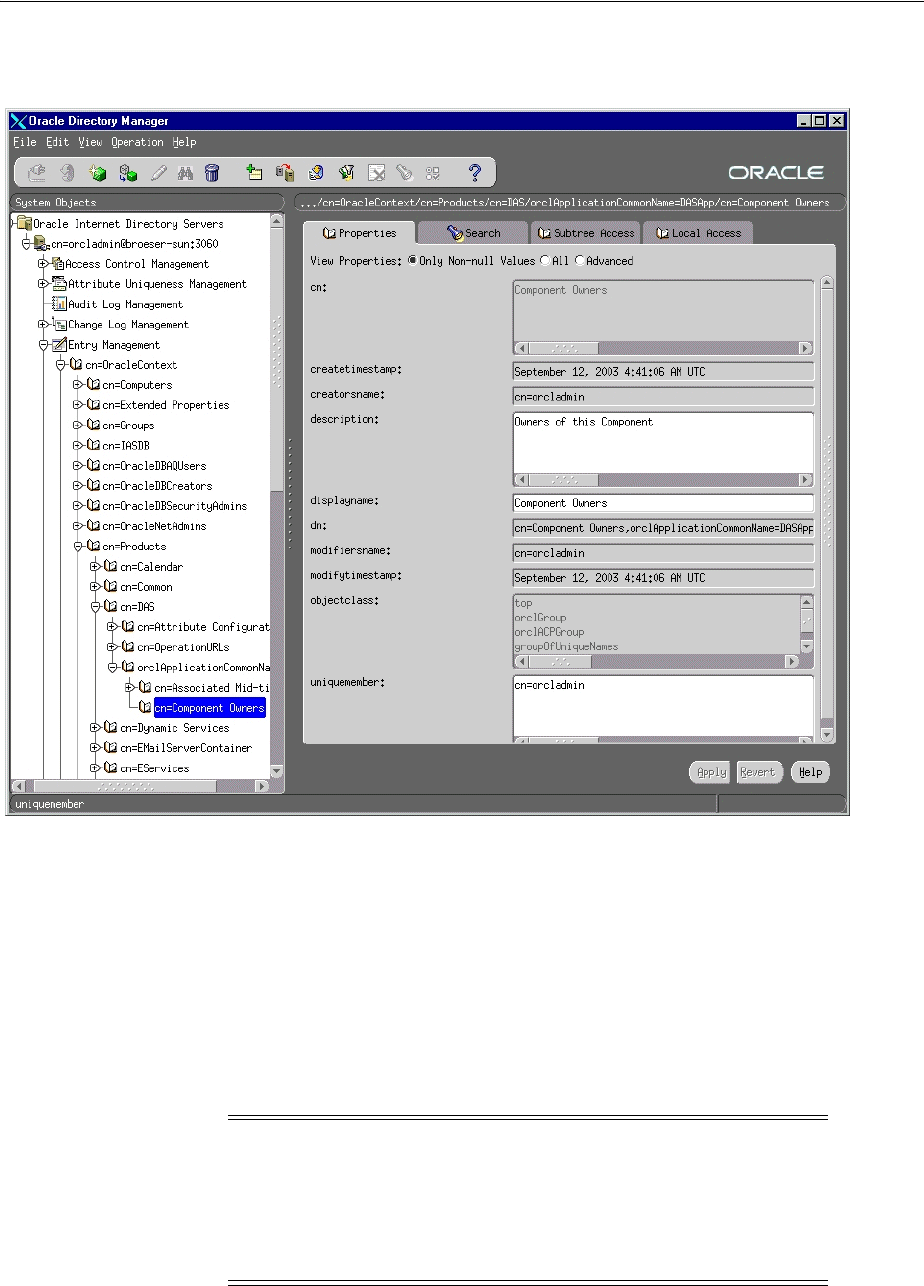Click the flashlight toolbar icon
Image resolution: width=924 pixels, height=1286 pixels.
[404, 173]
